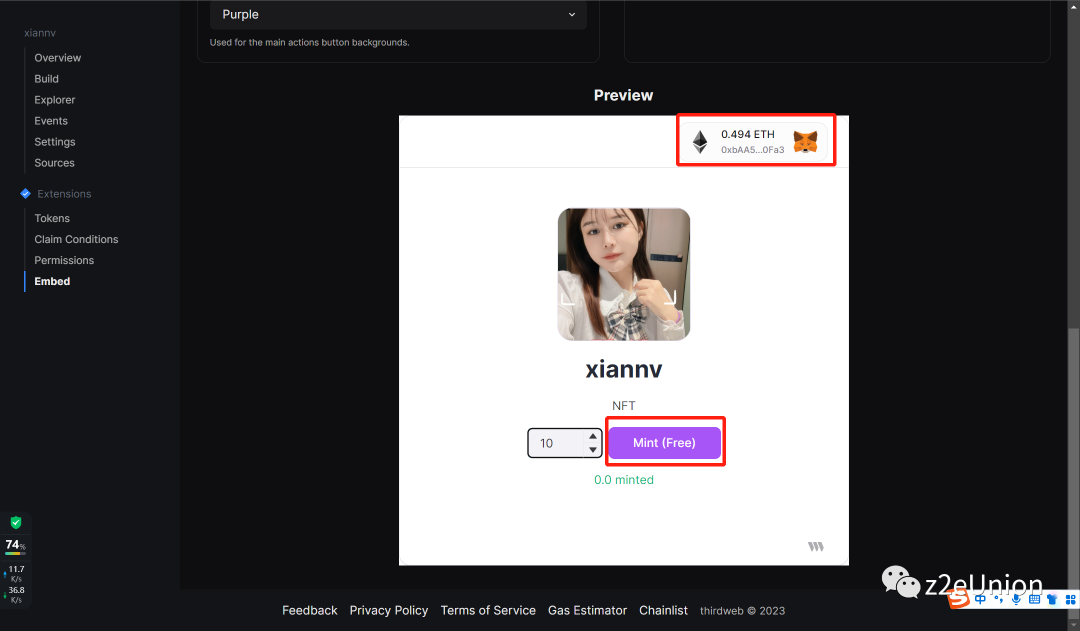The width and height of the screenshot is (1080, 631).
Task: Click the xiannv NFT thumbnail image
Action: (x=623, y=274)
